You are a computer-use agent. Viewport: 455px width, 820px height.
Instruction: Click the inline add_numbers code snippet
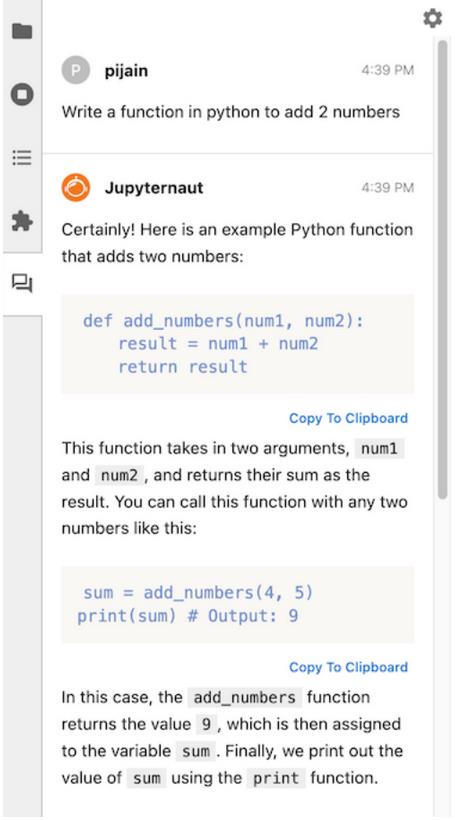tap(244, 698)
